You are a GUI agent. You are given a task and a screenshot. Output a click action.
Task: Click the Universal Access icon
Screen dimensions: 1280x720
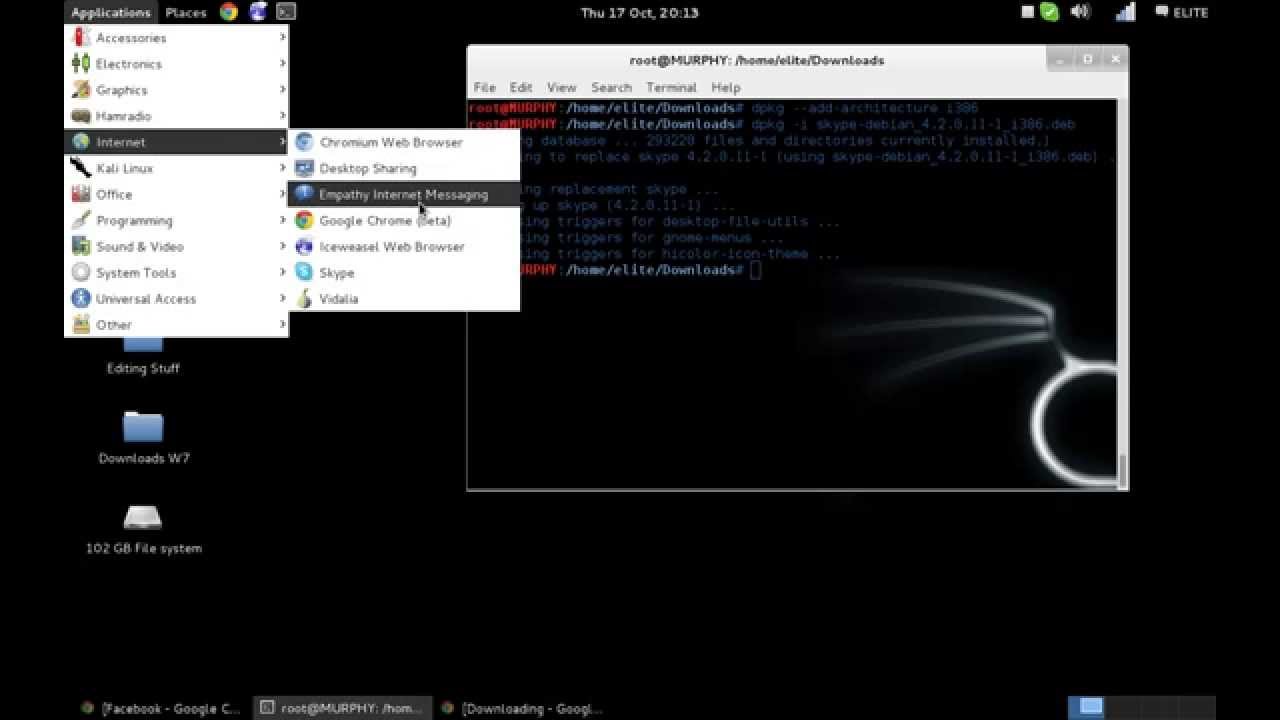81,298
